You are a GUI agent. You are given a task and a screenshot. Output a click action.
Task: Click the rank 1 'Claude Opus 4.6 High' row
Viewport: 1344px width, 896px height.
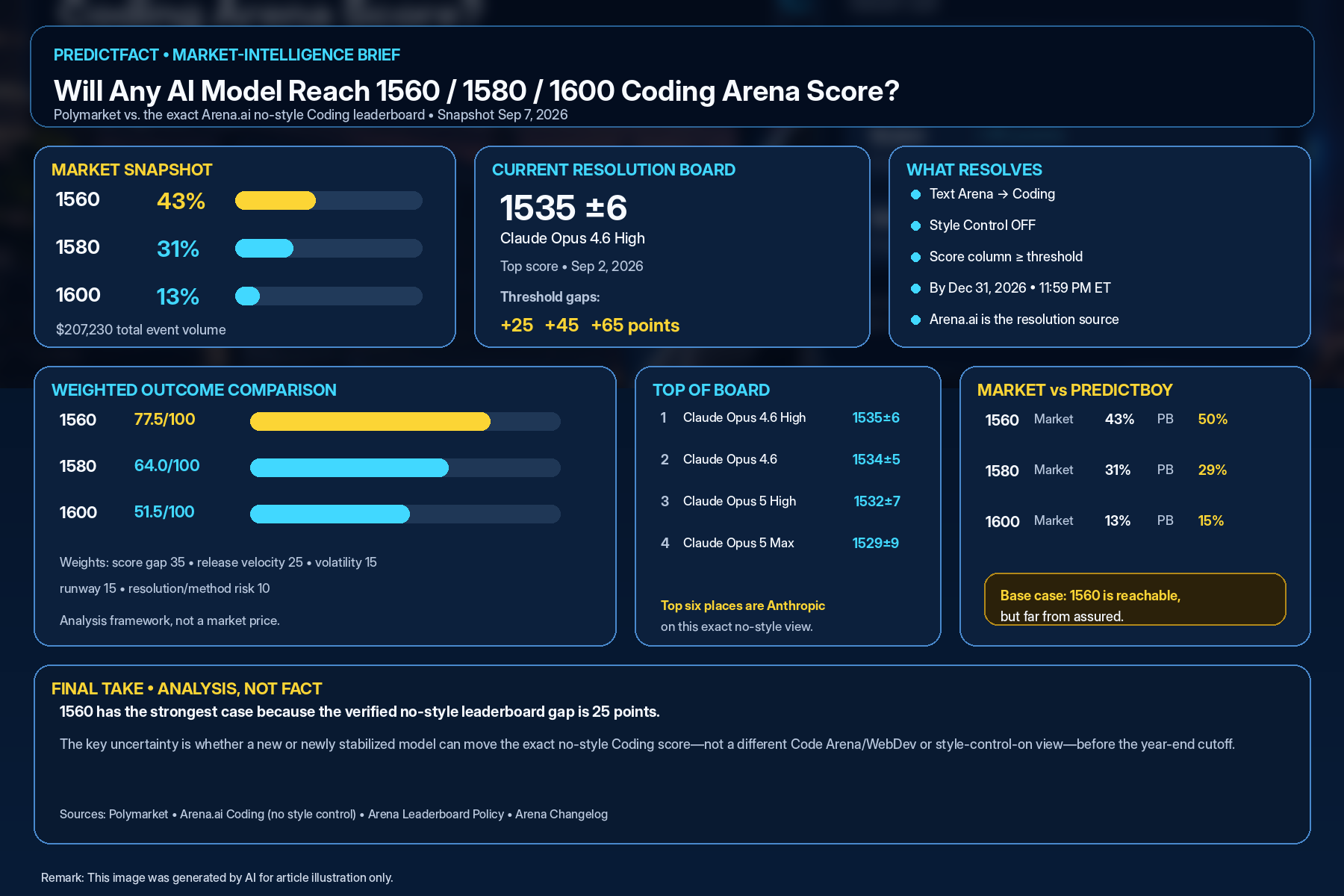(x=780, y=418)
